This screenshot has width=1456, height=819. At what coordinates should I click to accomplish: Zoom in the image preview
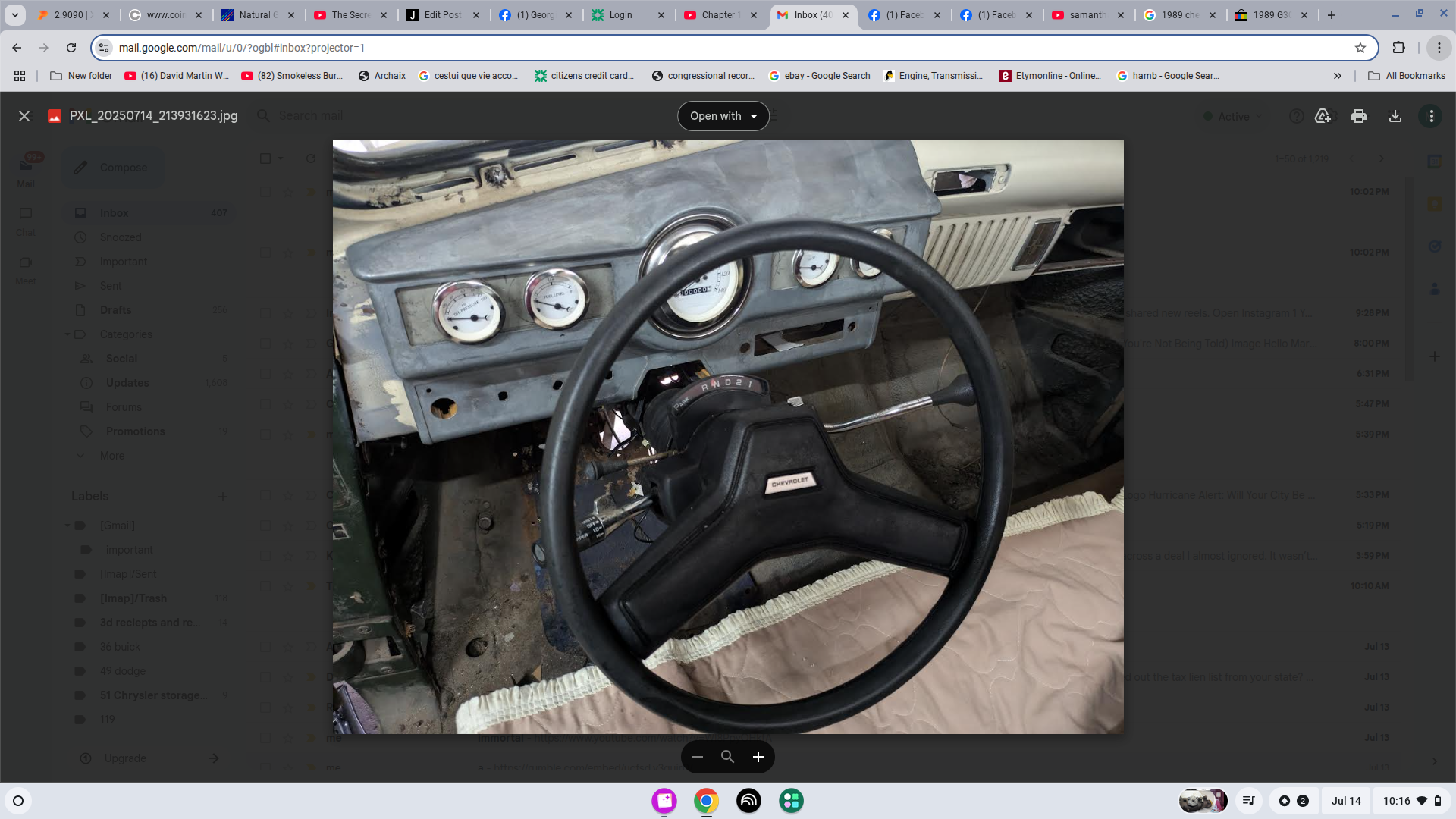(x=758, y=757)
